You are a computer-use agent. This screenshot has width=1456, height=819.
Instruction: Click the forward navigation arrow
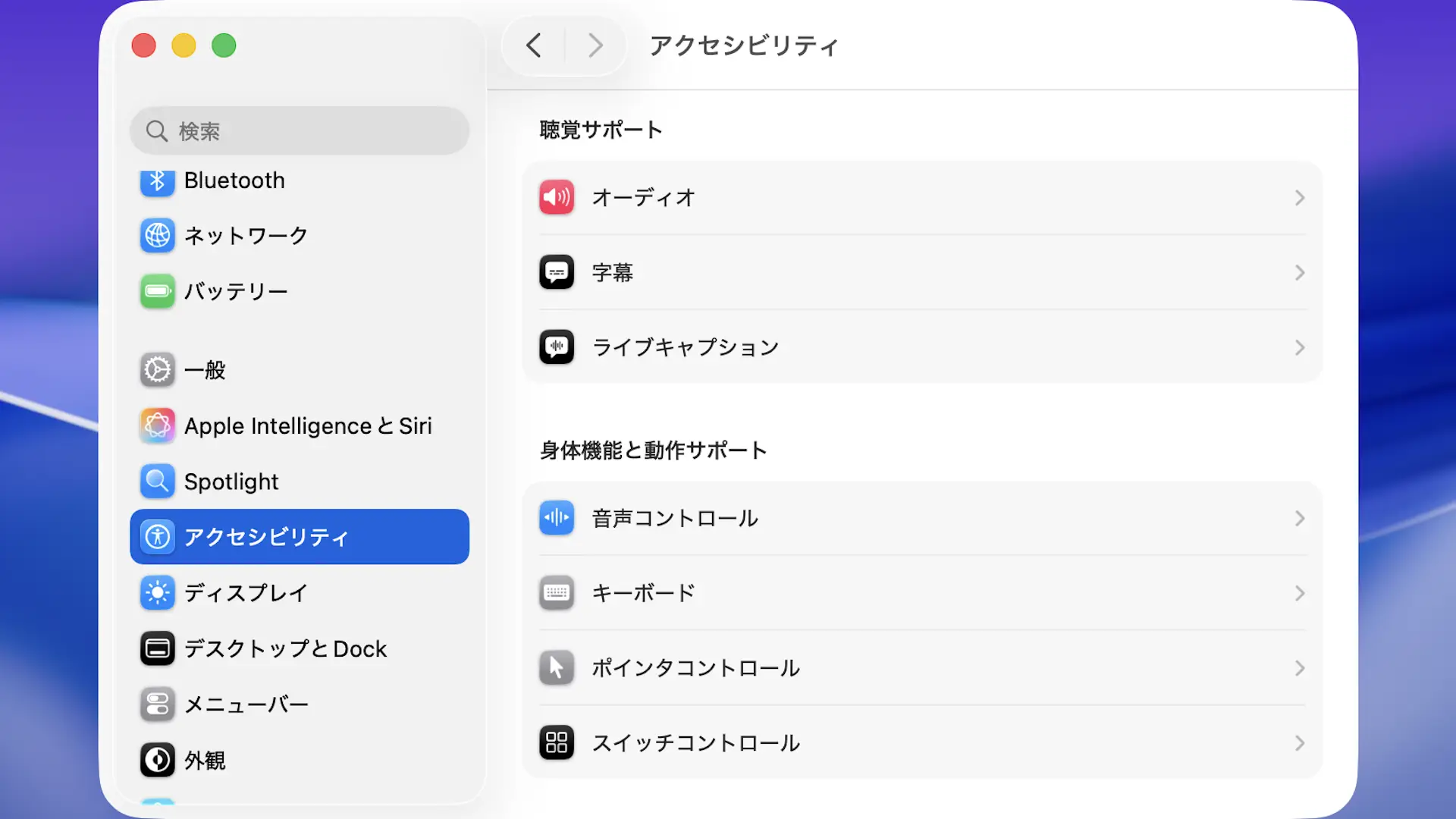595,45
